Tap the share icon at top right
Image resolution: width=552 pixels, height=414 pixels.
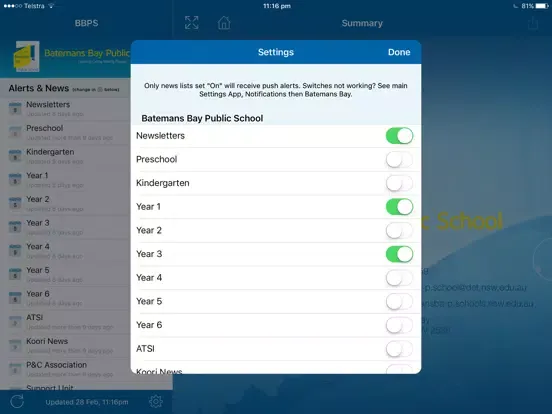point(533,23)
